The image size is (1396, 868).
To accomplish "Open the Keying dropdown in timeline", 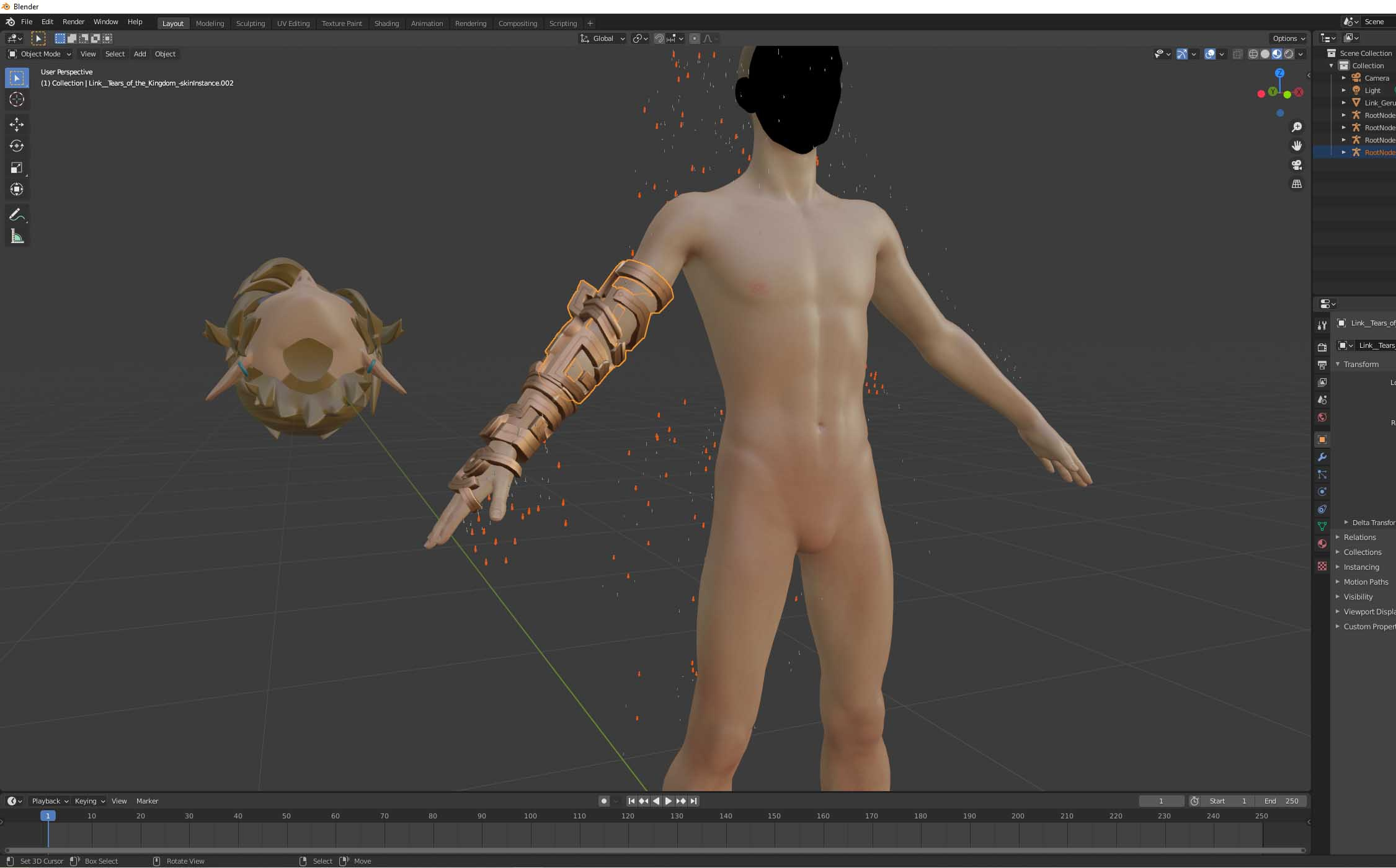I will 90,801.
